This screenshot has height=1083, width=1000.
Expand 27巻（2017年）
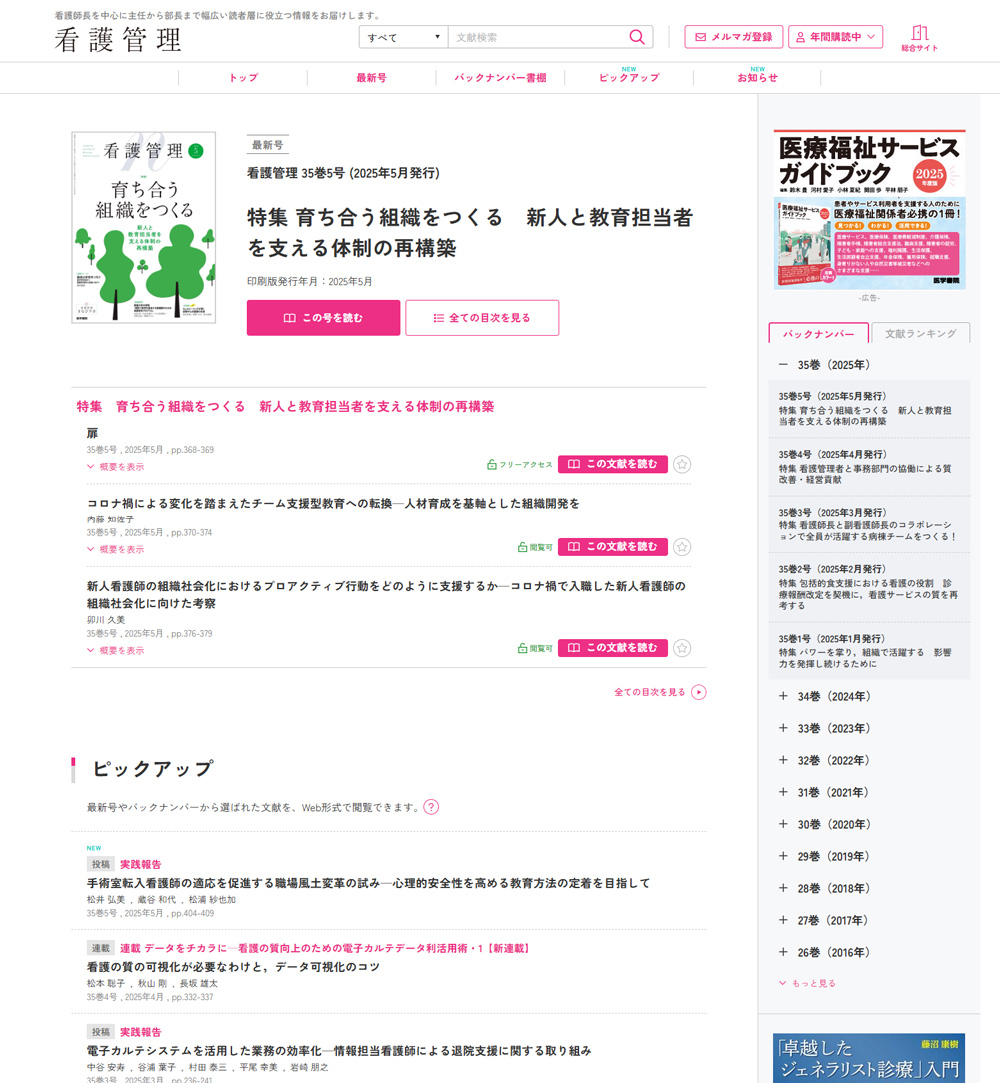coord(782,920)
